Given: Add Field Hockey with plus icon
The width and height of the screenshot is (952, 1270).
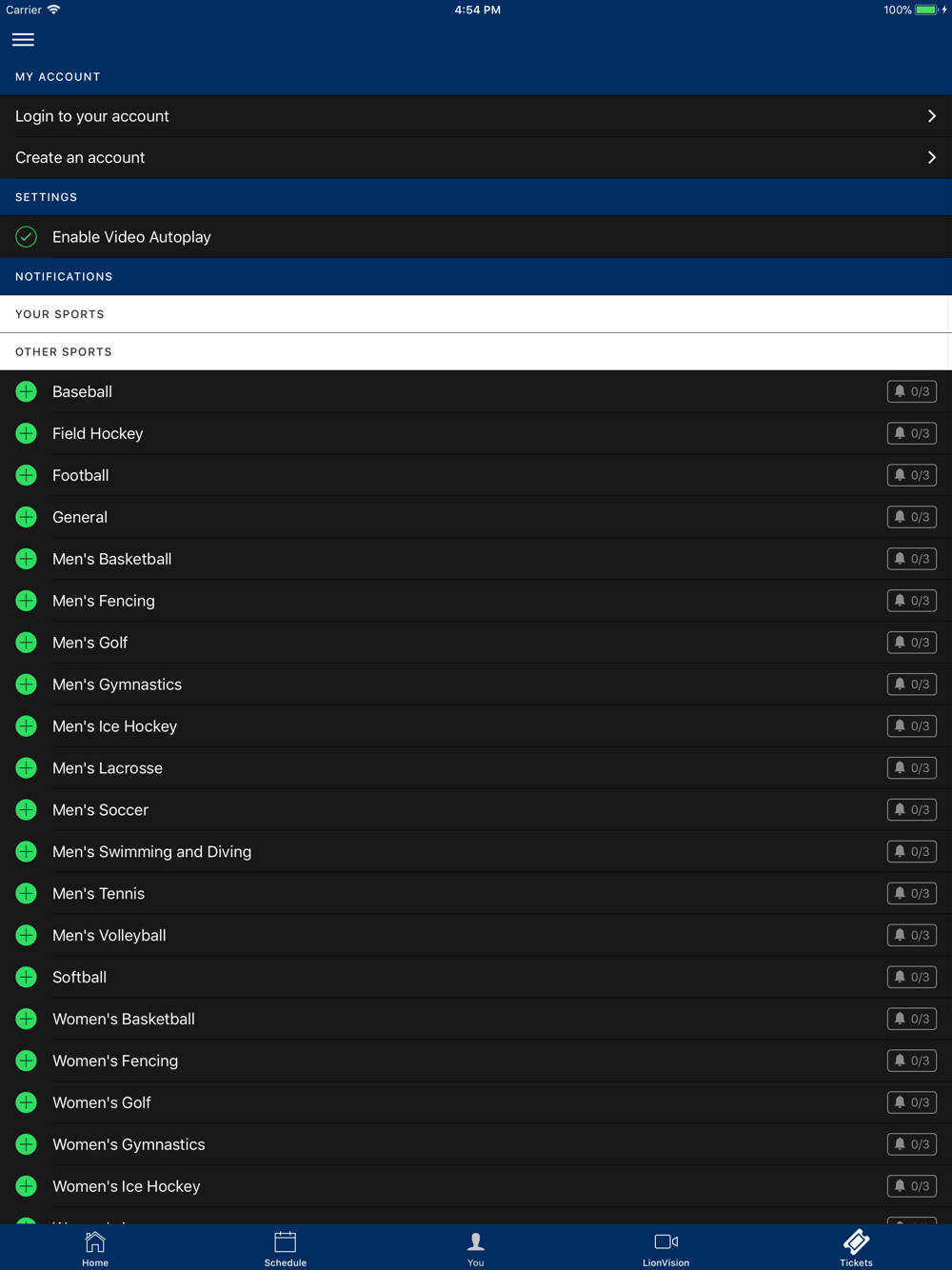Looking at the screenshot, I should click(27, 433).
